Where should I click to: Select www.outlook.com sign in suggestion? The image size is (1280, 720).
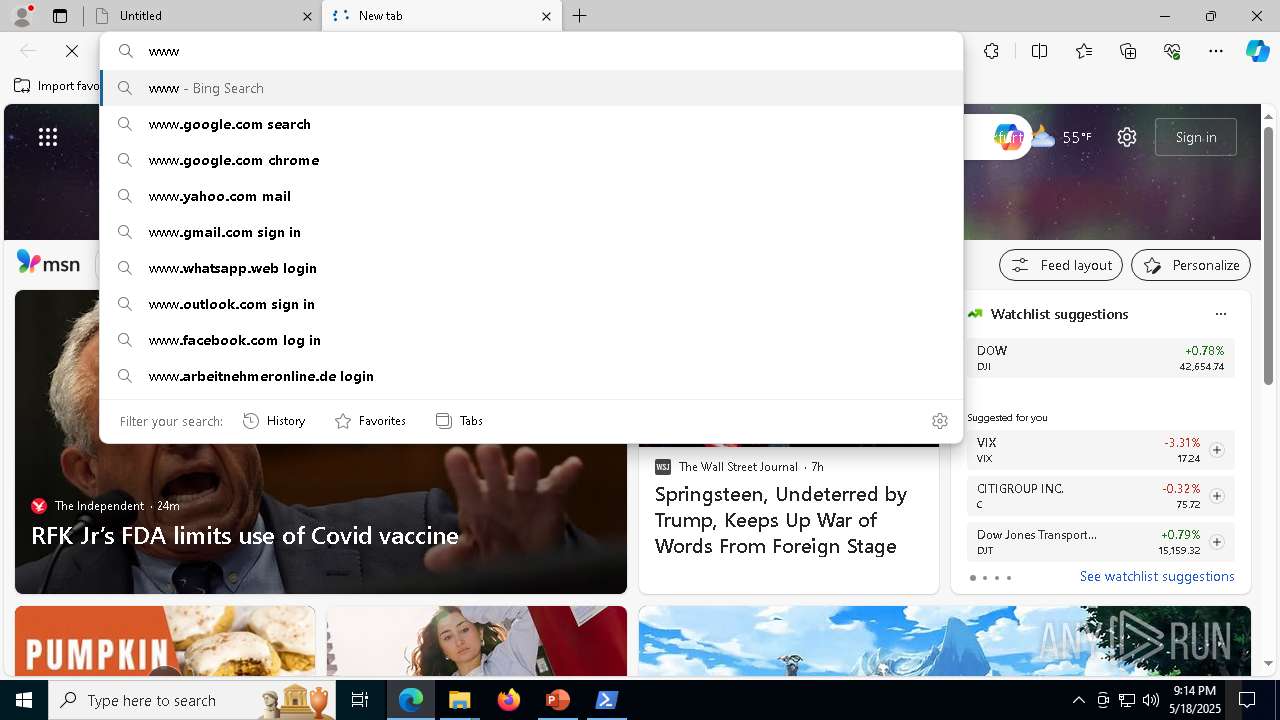coord(531,304)
